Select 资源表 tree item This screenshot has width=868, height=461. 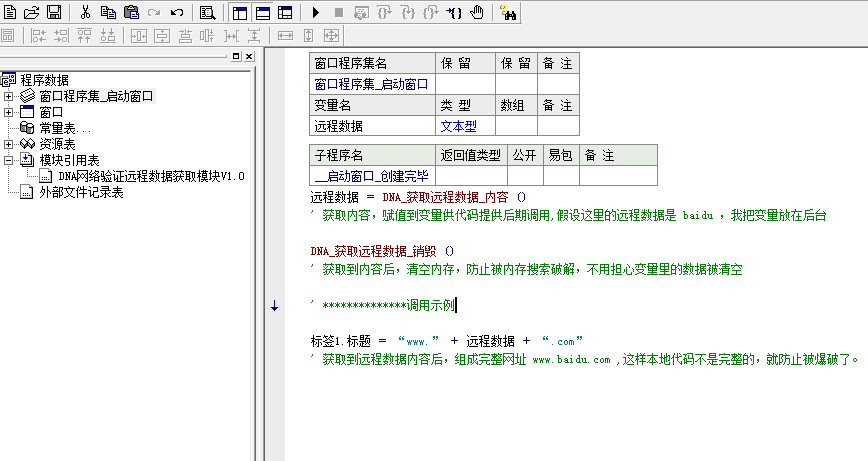pyautogui.click(x=57, y=144)
